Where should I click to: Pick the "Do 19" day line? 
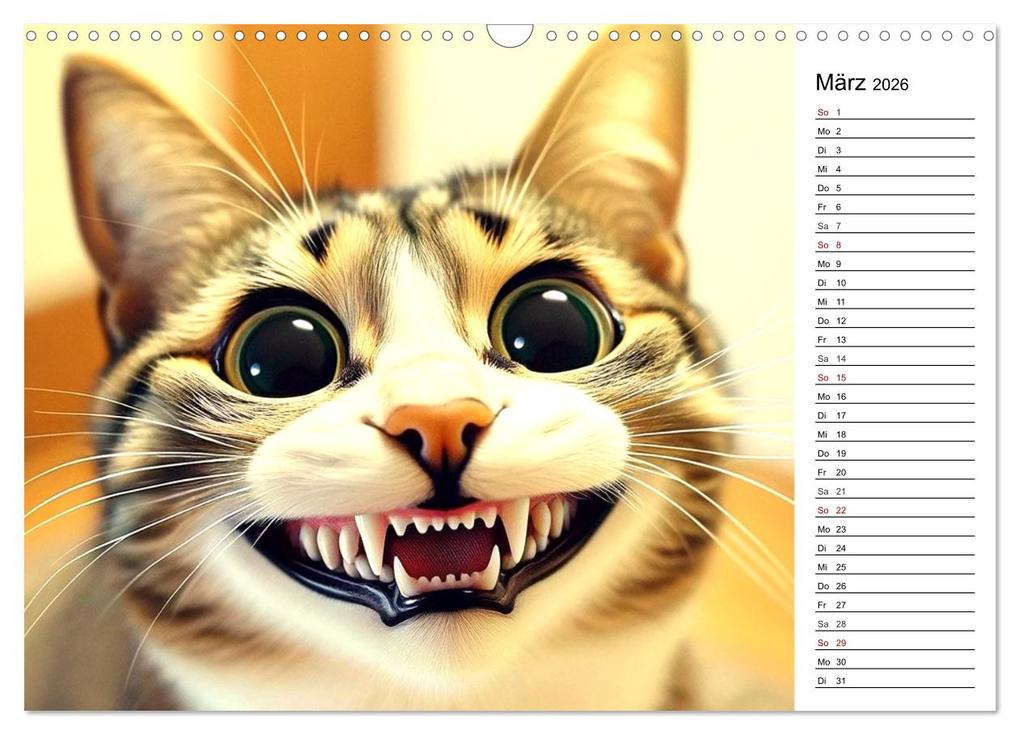[x=894, y=453]
